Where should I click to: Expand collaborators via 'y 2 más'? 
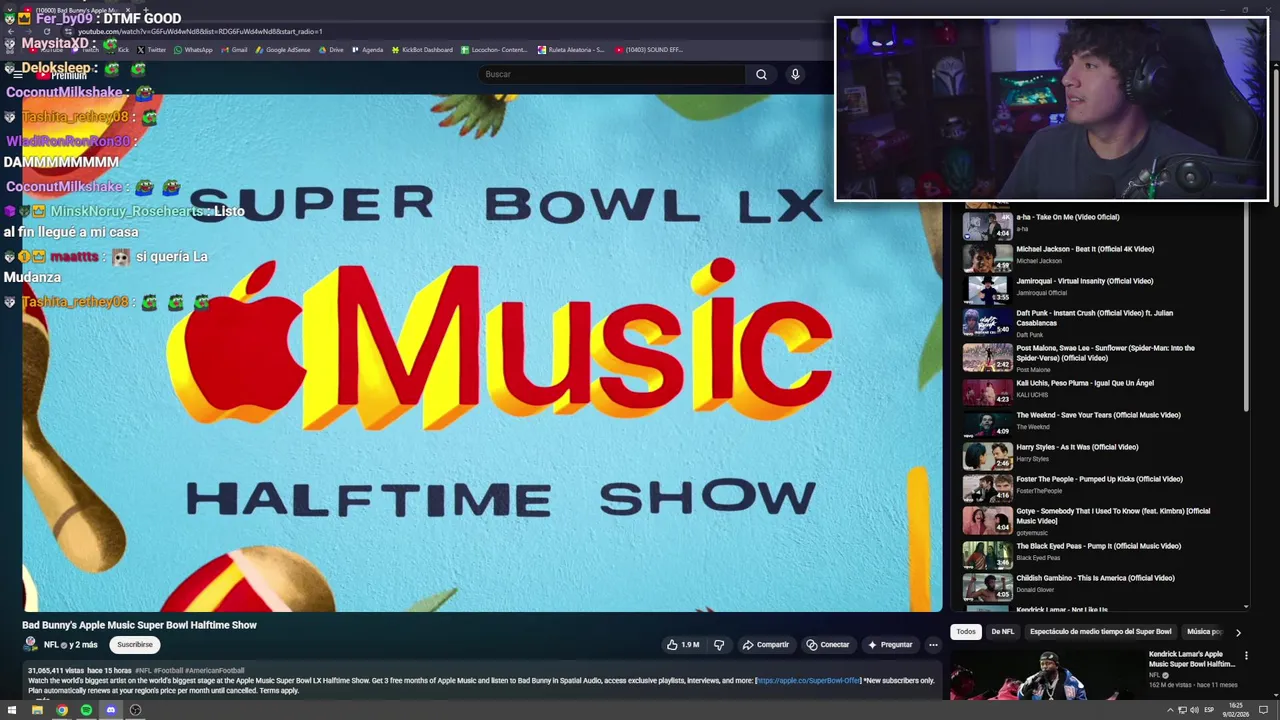click(83, 645)
